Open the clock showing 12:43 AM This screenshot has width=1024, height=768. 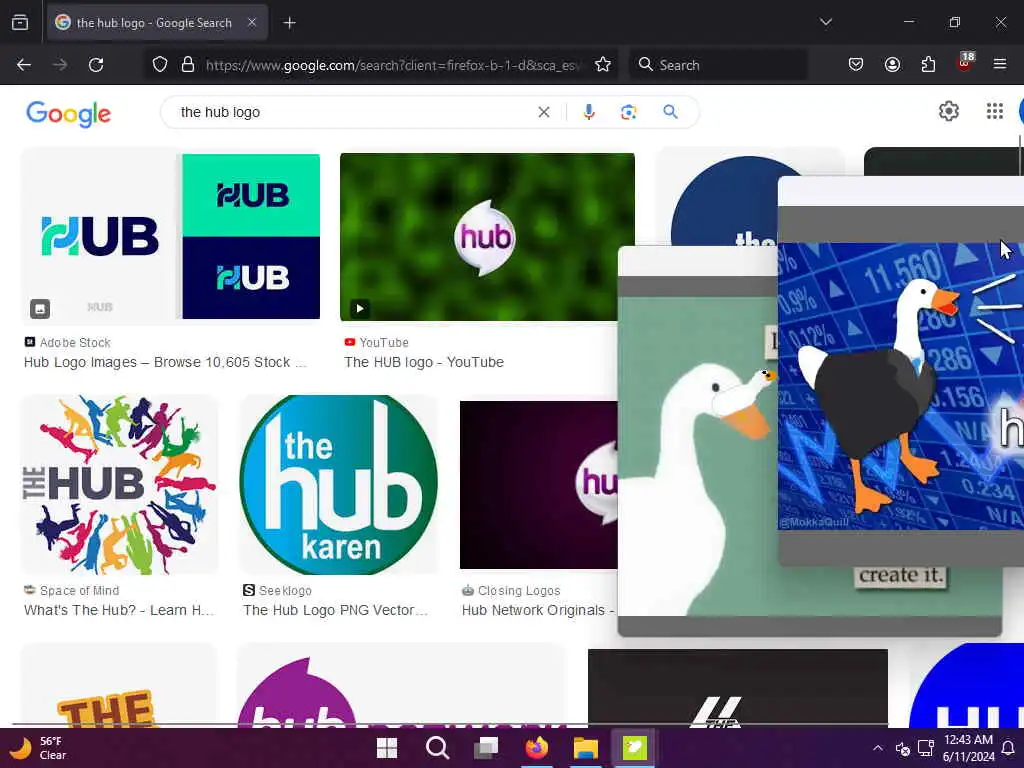point(968,748)
